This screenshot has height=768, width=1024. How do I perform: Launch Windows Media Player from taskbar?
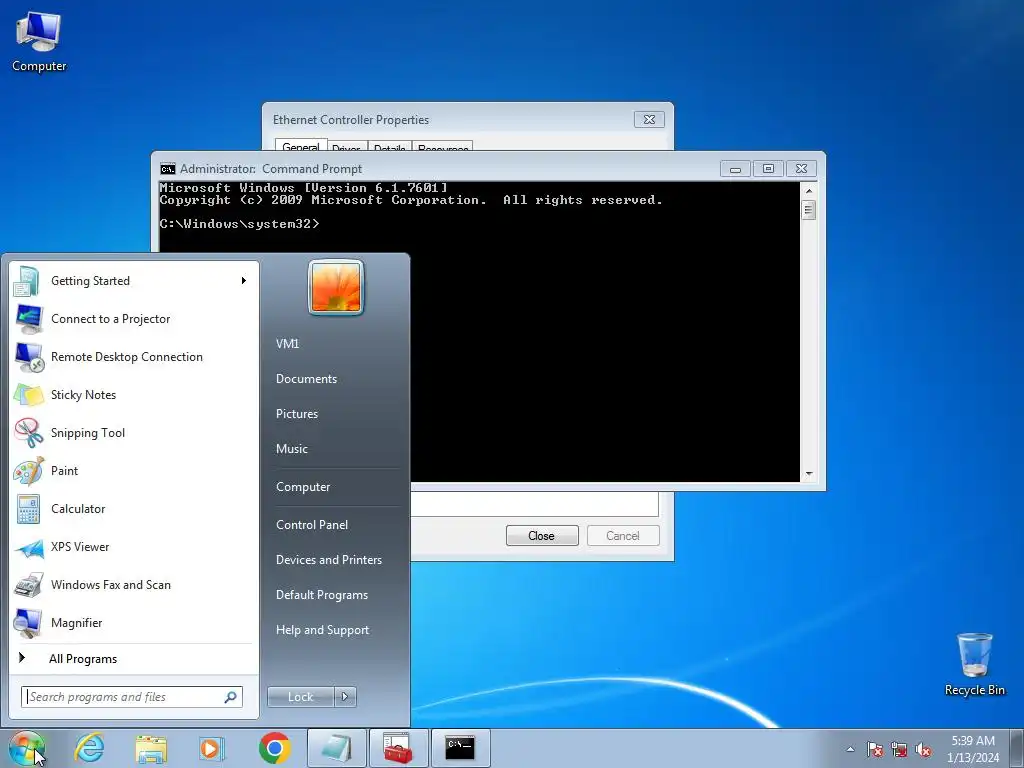(x=212, y=748)
